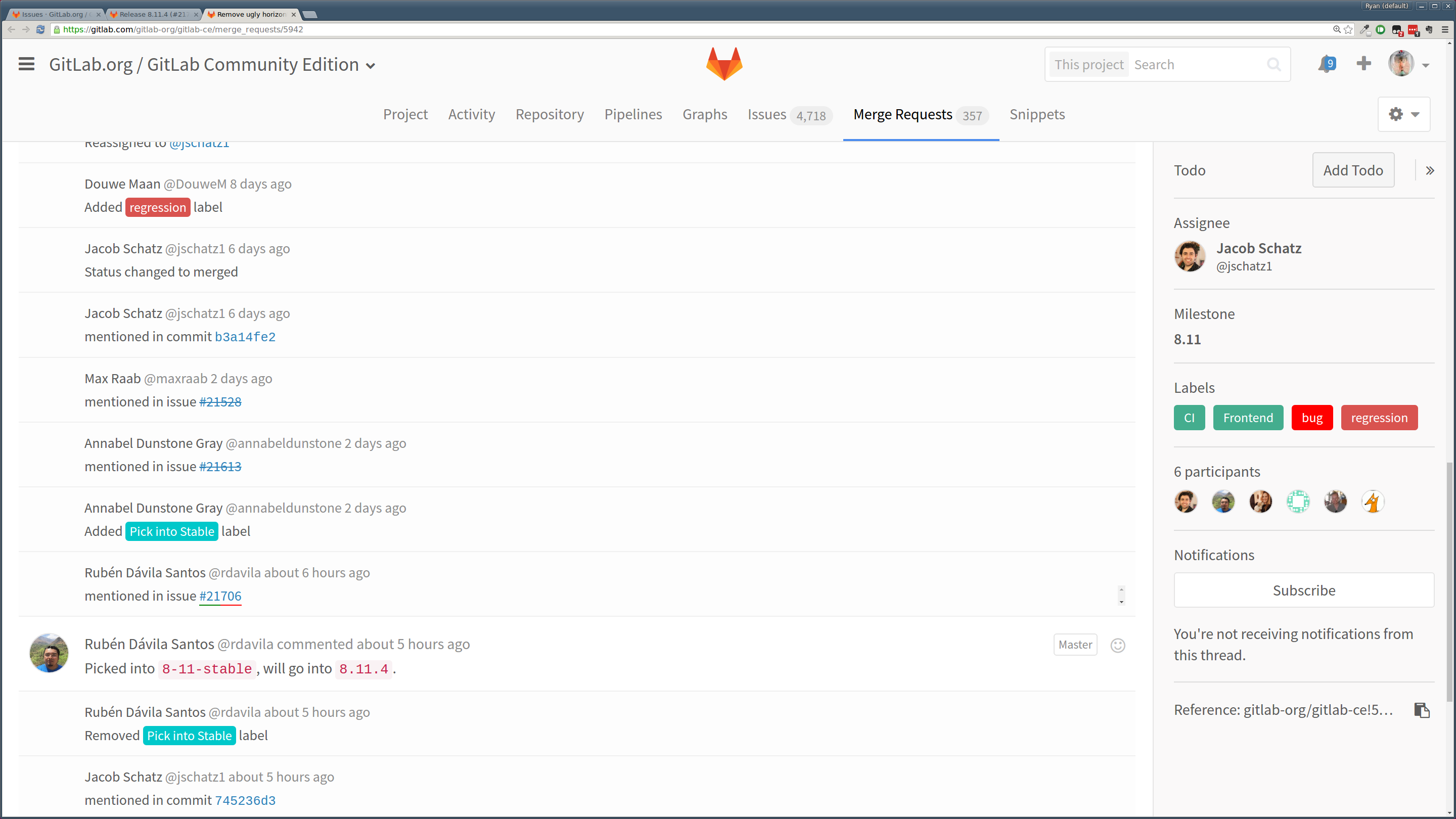Click the removed Pick into Stable label
Viewport: 1456px width, 819px height.
coord(190,736)
